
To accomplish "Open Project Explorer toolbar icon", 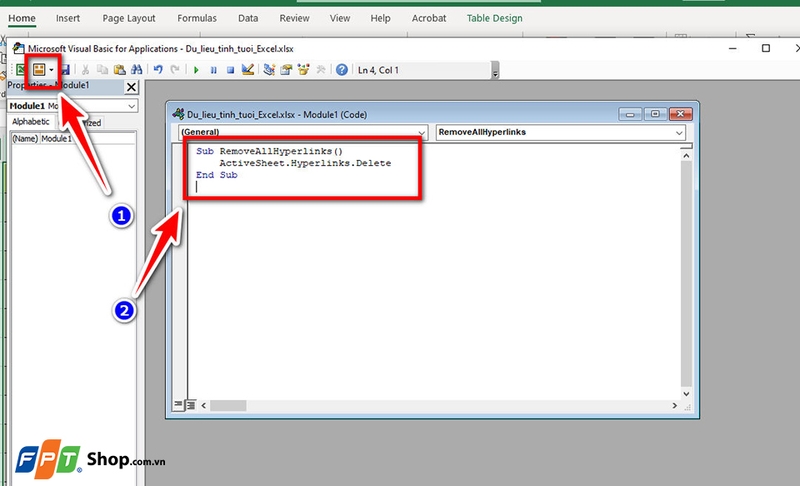I will 269,70.
